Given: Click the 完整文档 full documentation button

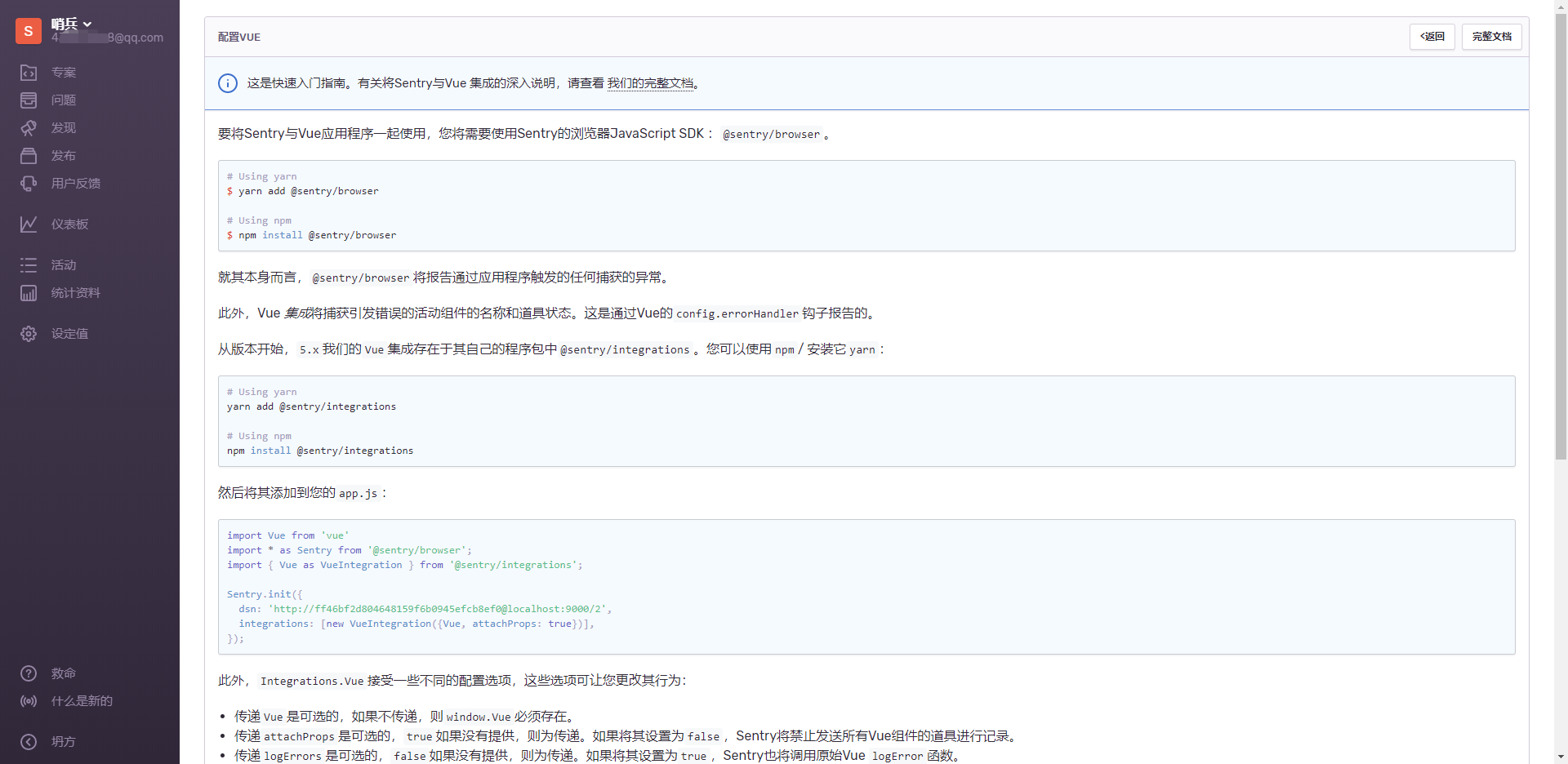Looking at the screenshot, I should point(1491,37).
